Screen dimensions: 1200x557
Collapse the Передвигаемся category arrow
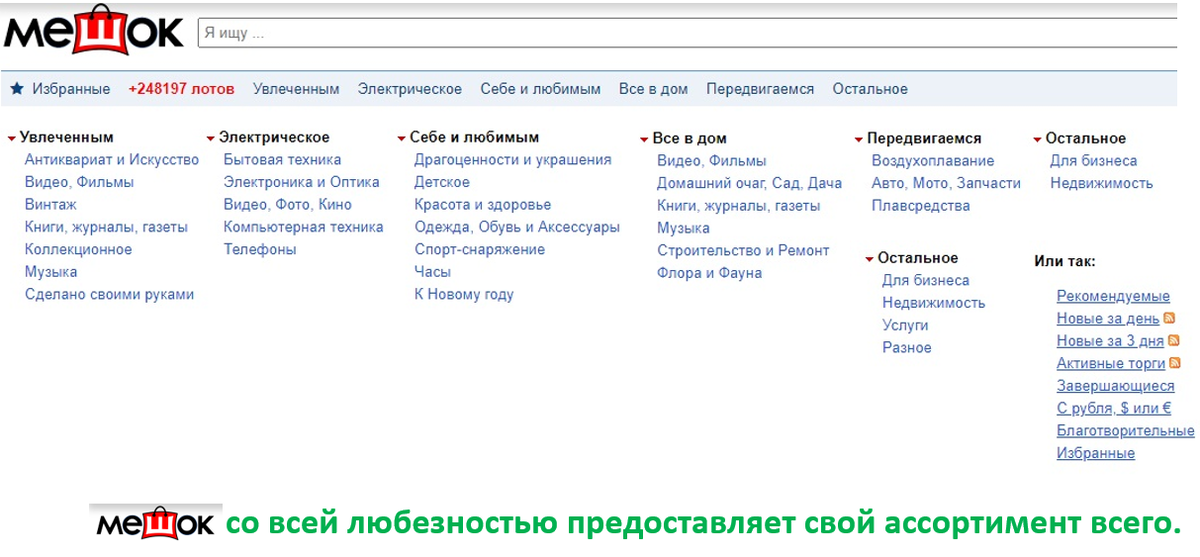coord(859,139)
